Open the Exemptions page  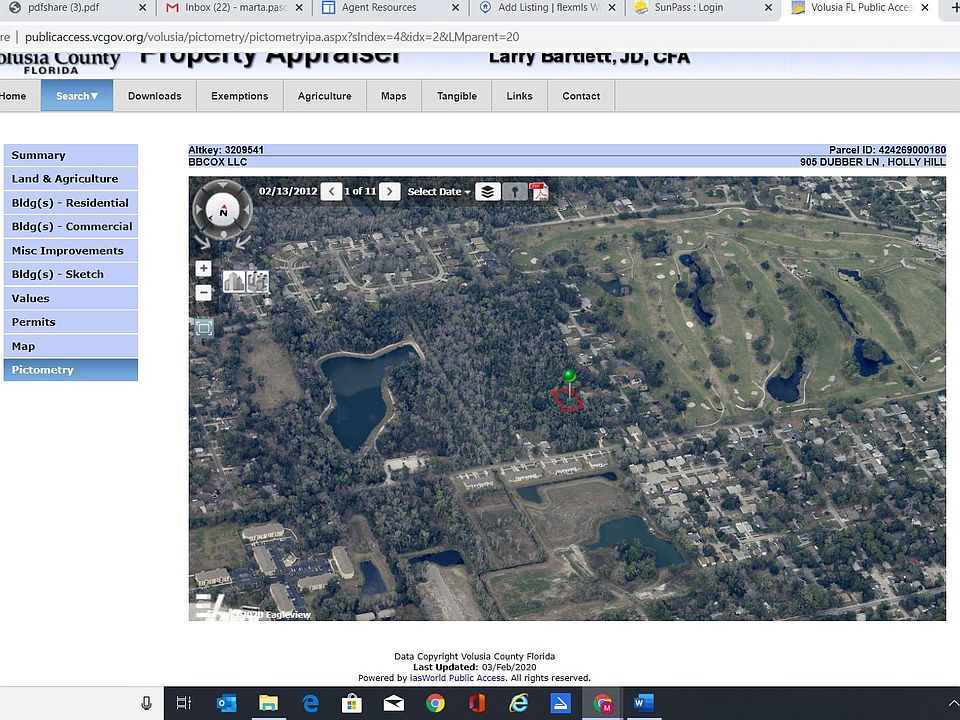coord(239,96)
